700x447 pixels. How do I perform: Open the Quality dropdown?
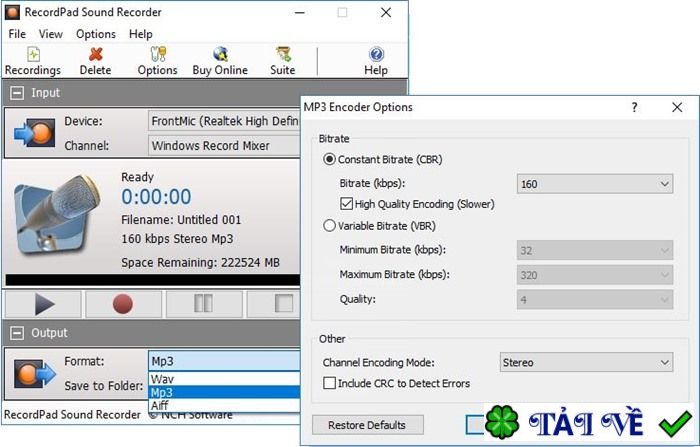(595, 299)
